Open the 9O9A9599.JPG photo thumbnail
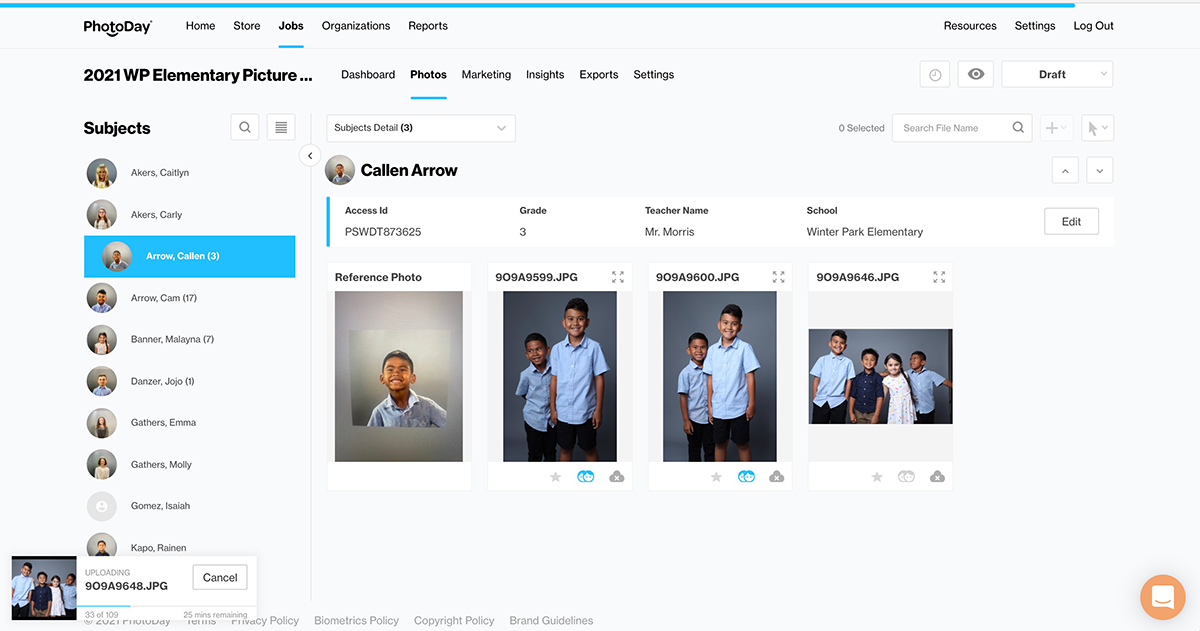Screen dimensions: 1200x631 pos(560,376)
